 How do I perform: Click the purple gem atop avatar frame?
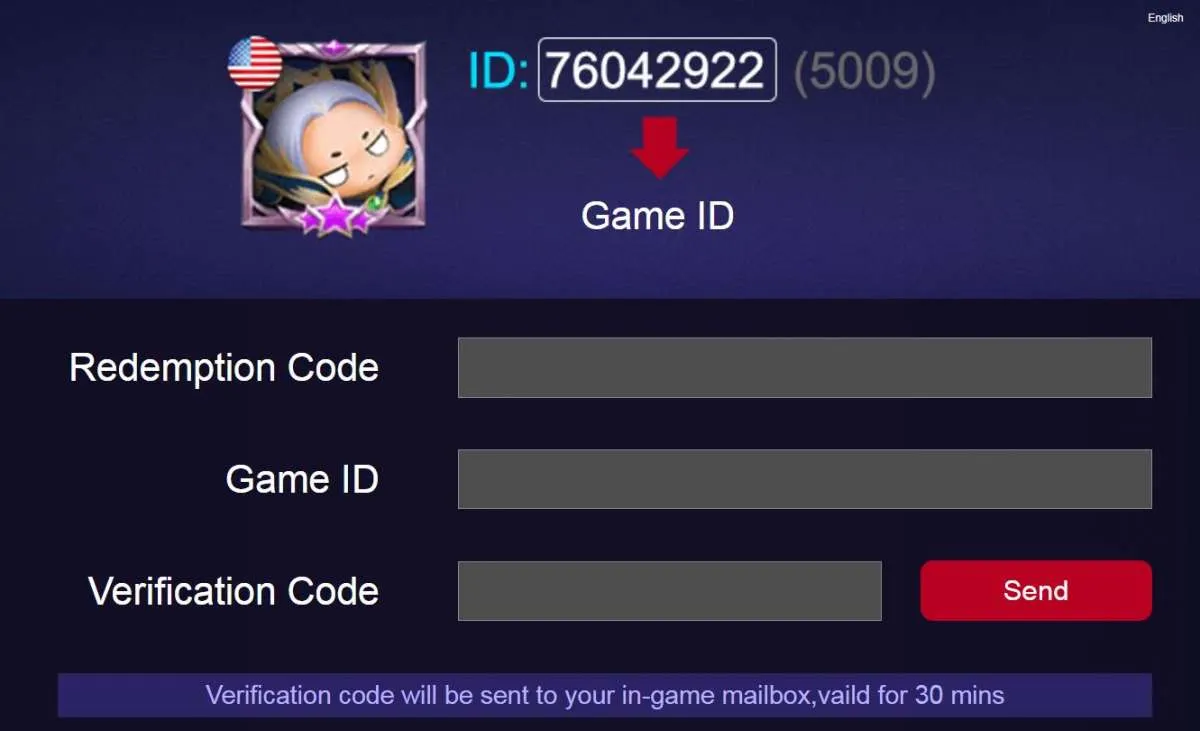coord(333,47)
